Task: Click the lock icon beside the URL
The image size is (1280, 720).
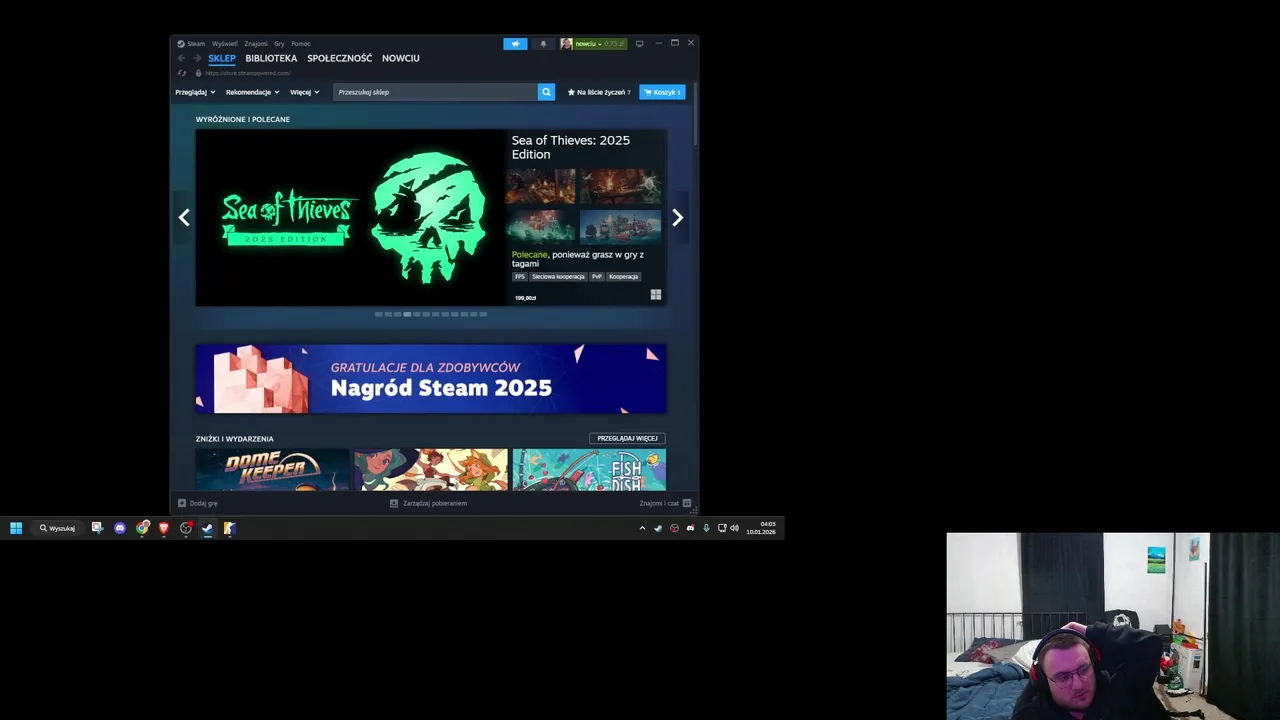Action: pyautogui.click(x=198, y=73)
